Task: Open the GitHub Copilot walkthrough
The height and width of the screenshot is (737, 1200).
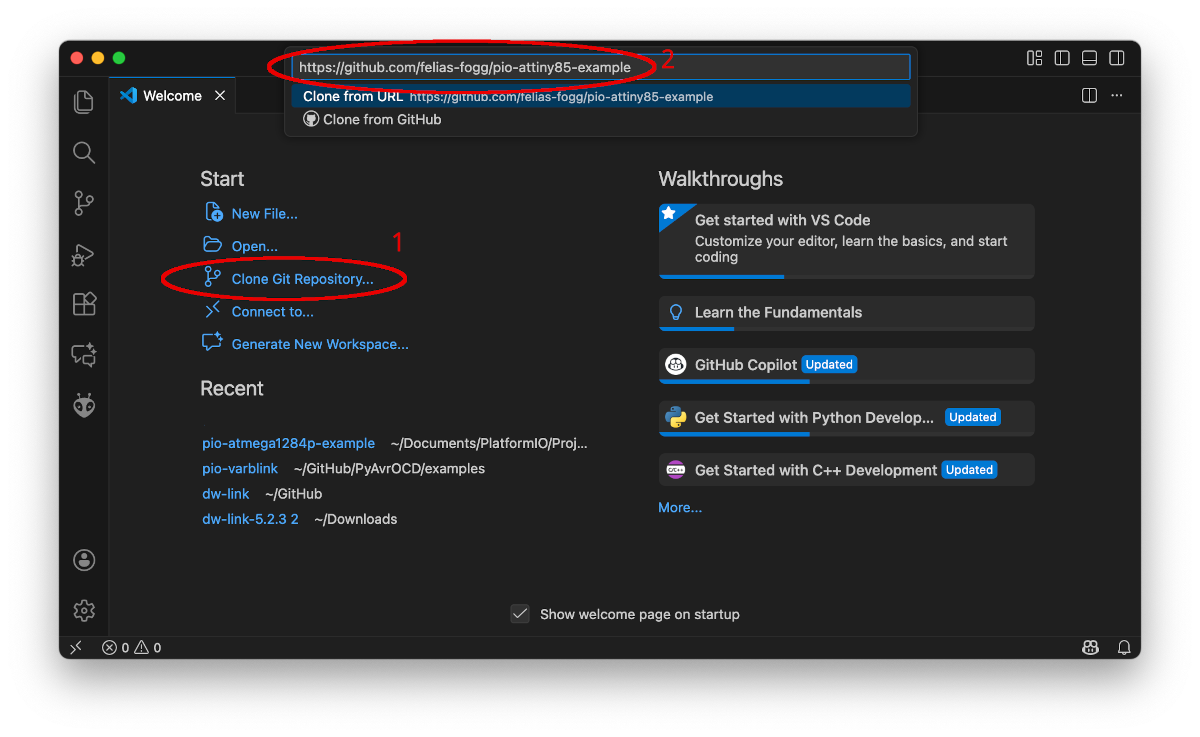Action: point(846,365)
